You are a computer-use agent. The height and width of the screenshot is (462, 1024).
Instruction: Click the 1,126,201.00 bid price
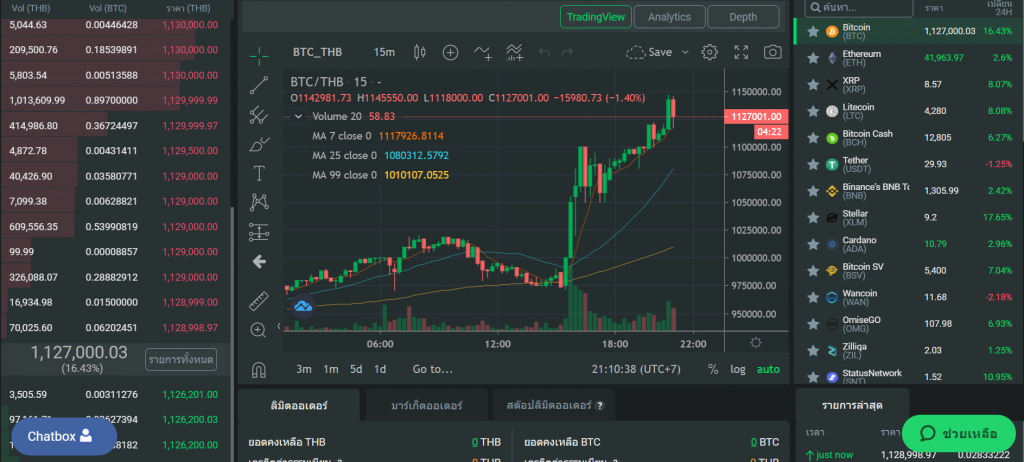tap(190, 394)
